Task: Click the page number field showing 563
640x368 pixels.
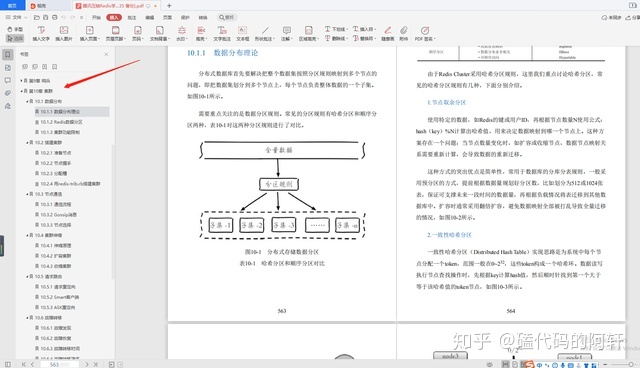Action: click(60, 364)
